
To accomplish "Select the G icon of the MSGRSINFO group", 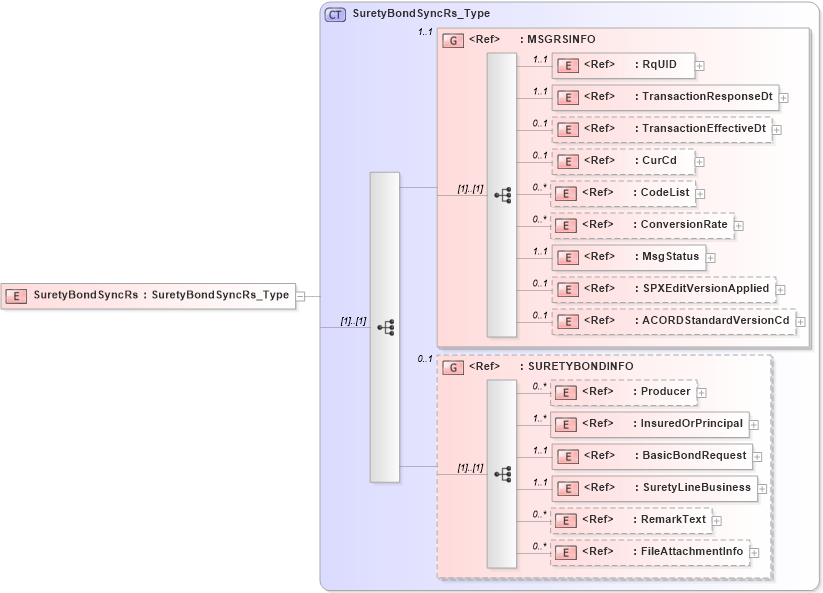I will pyautogui.click(x=451, y=39).
